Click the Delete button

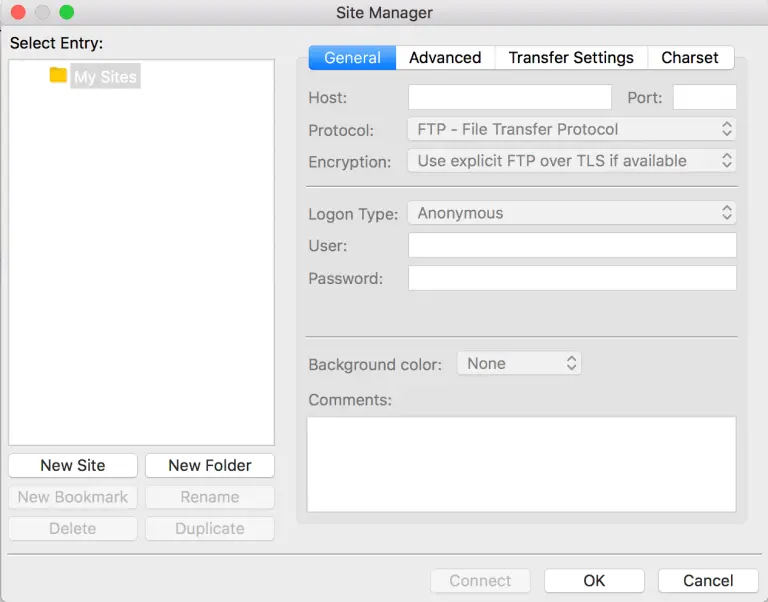[x=73, y=529]
